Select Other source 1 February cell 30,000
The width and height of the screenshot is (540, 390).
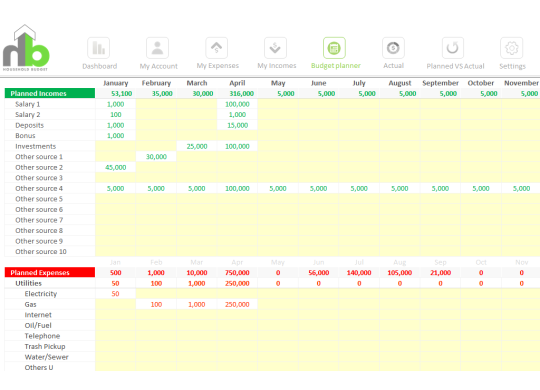point(156,157)
